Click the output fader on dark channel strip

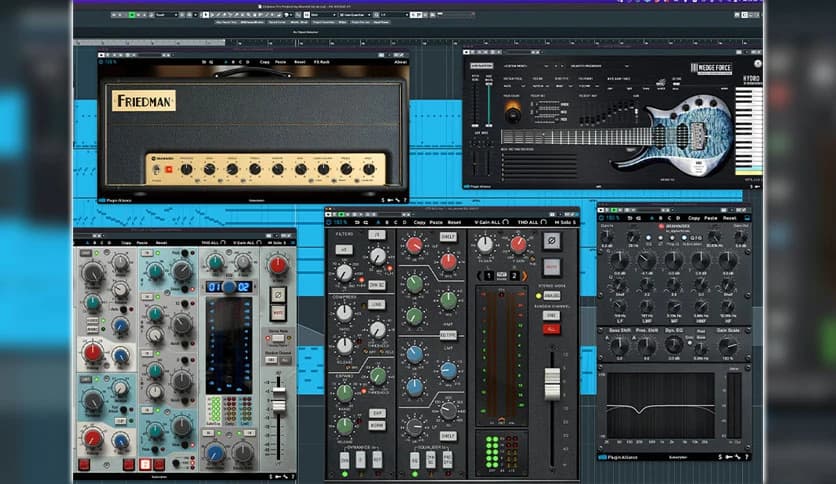tap(552, 384)
